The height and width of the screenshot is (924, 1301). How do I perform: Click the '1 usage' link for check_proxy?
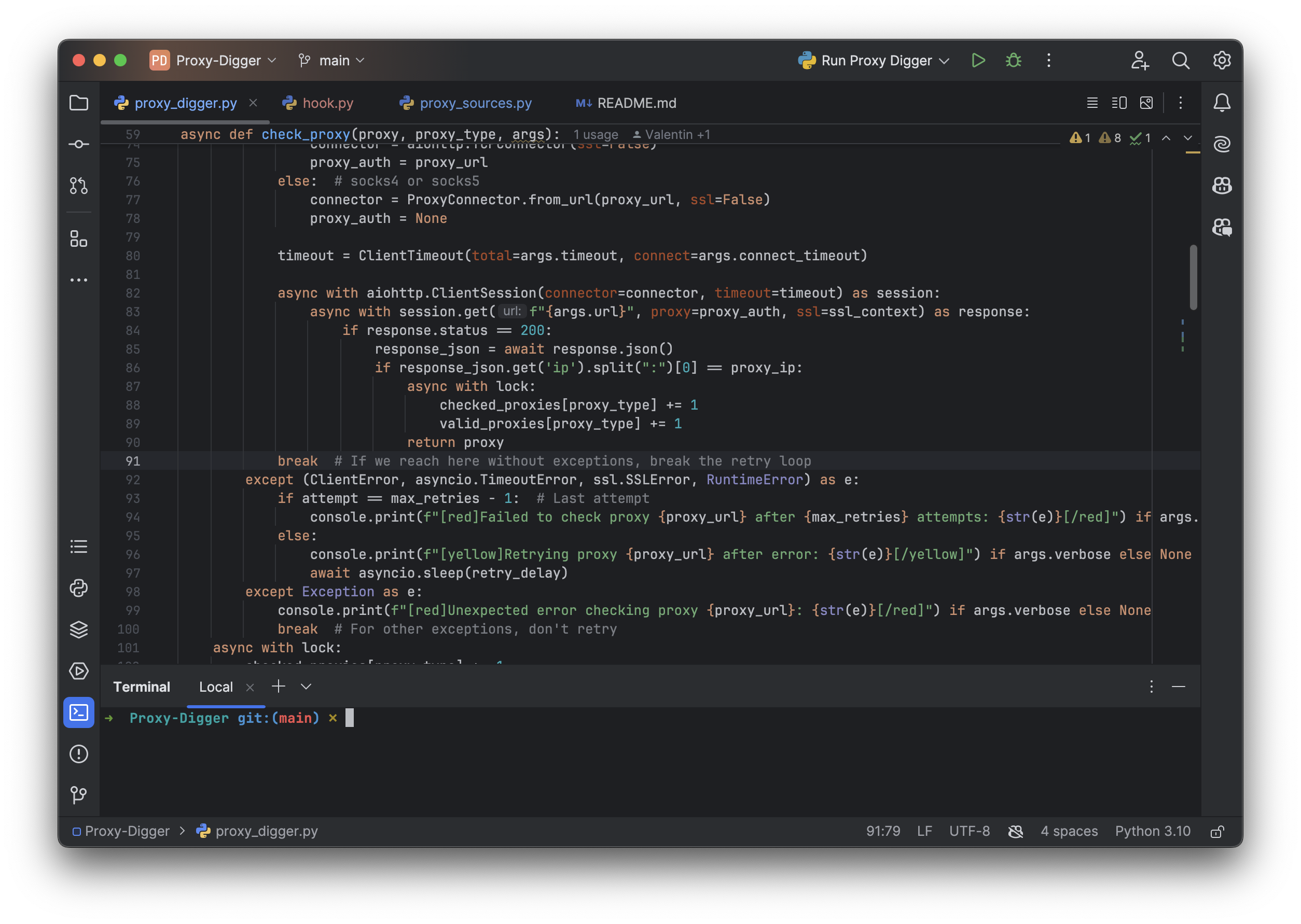pos(596,134)
